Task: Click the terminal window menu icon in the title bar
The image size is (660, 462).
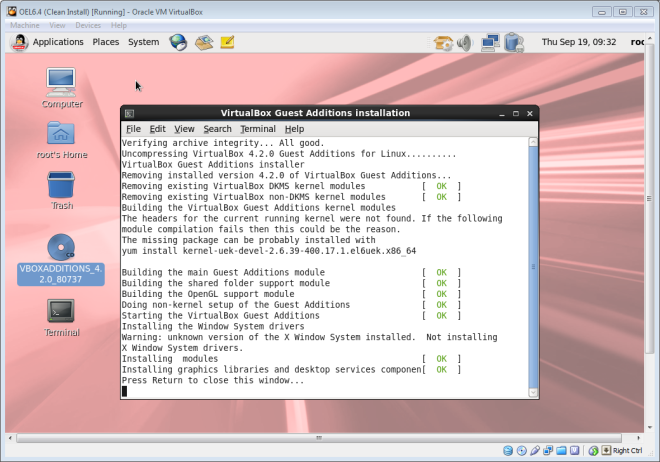Action: [x=130, y=113]
